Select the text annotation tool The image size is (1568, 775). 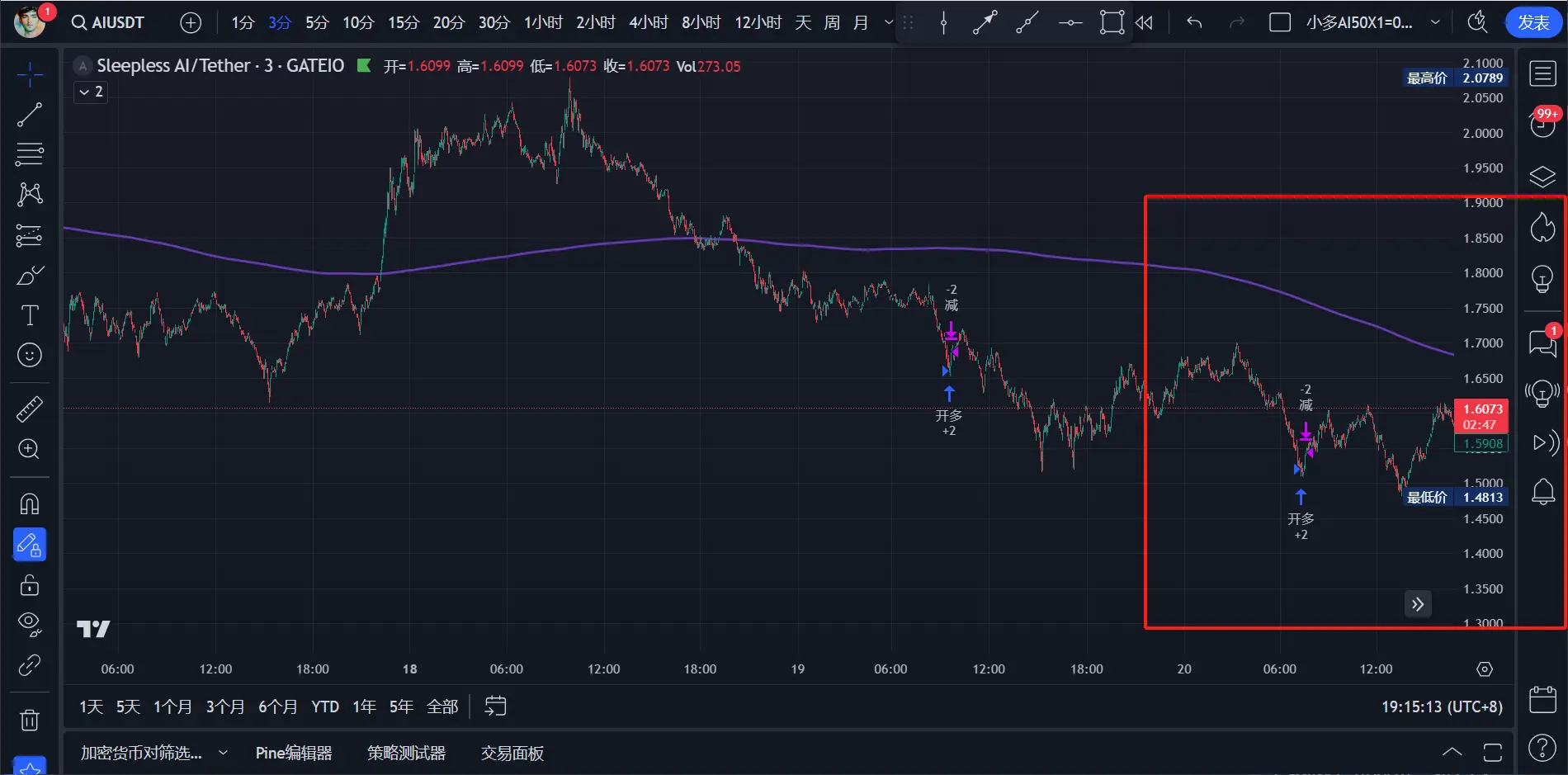click(x=30, y=315)
